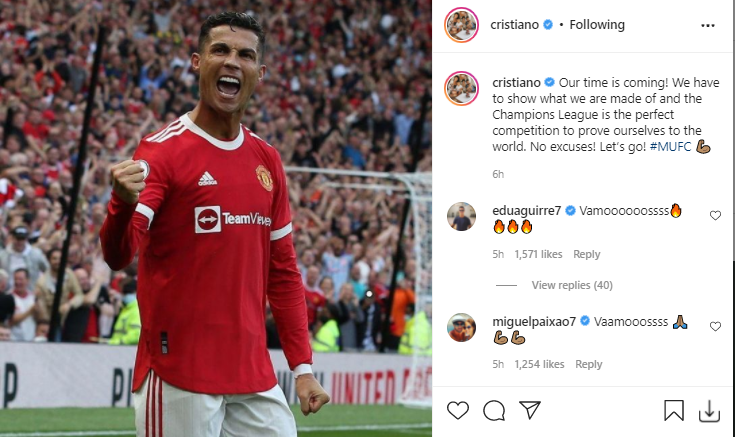The width and height of the screenshot is (735, 437).
Task: Open the three-dot more options menu
Action: point(708,25)
